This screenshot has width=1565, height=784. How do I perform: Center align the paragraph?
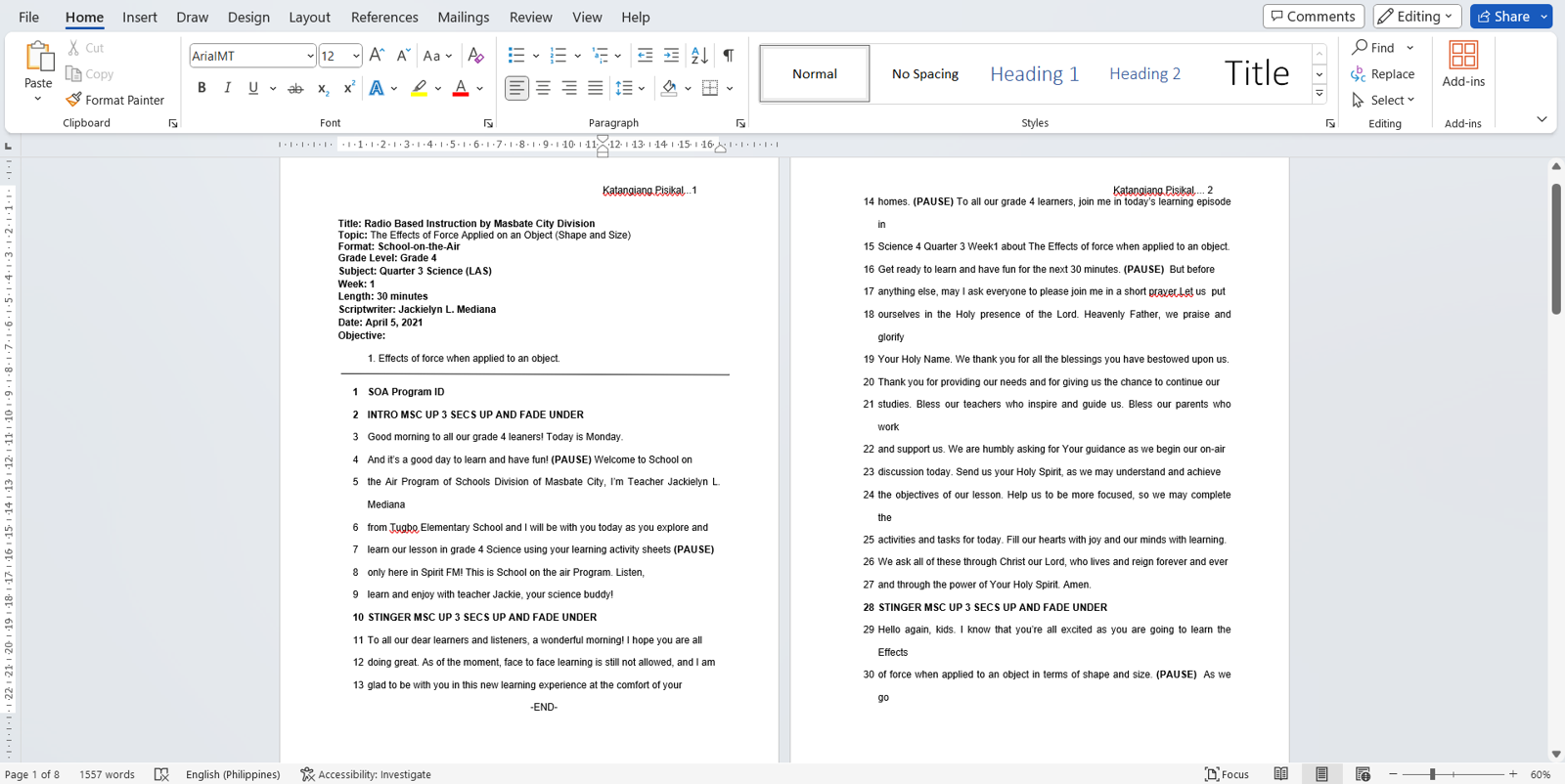click(543, 88)
